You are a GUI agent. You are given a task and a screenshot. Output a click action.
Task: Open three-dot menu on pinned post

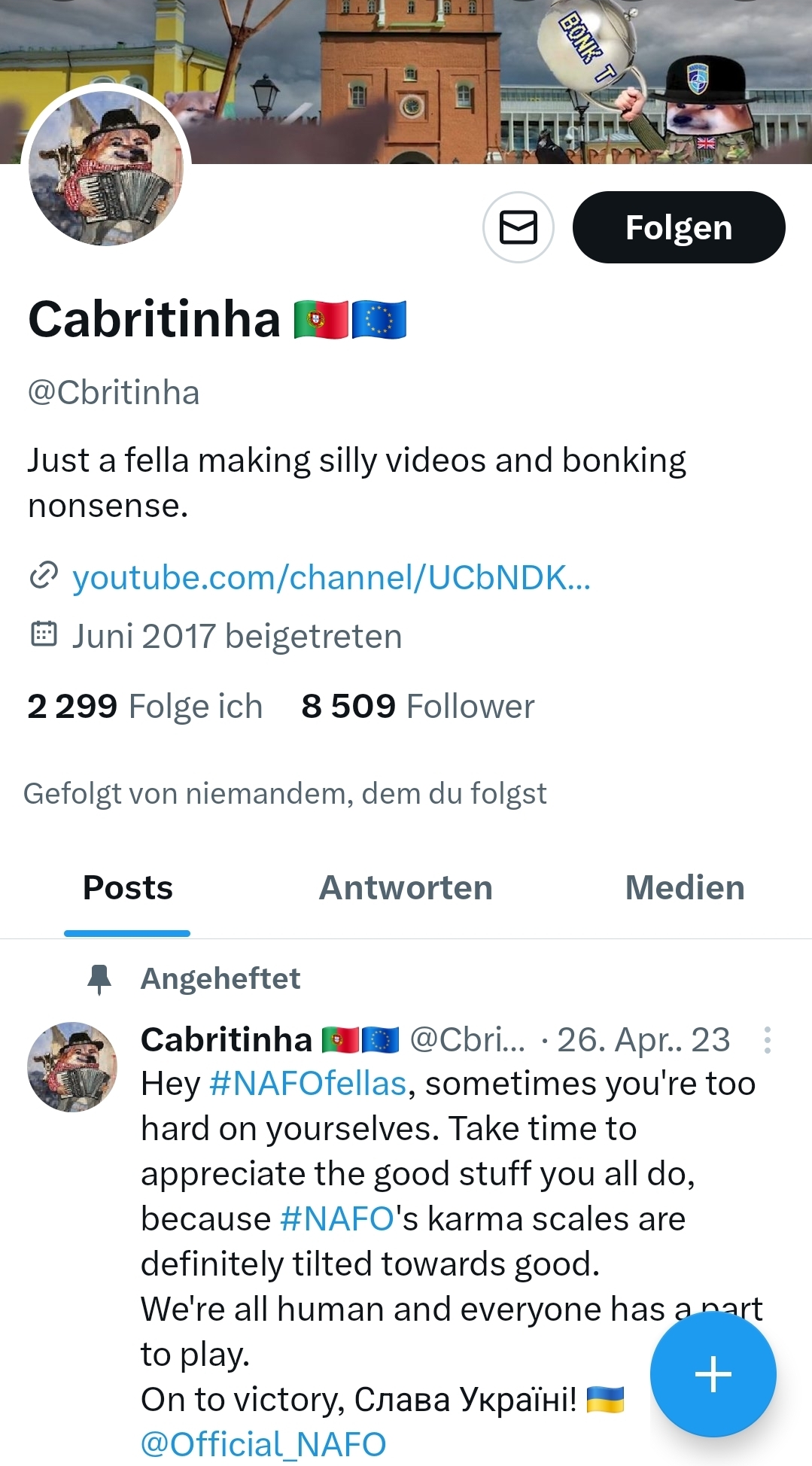pyautogui.click(x=767, y=1040)
